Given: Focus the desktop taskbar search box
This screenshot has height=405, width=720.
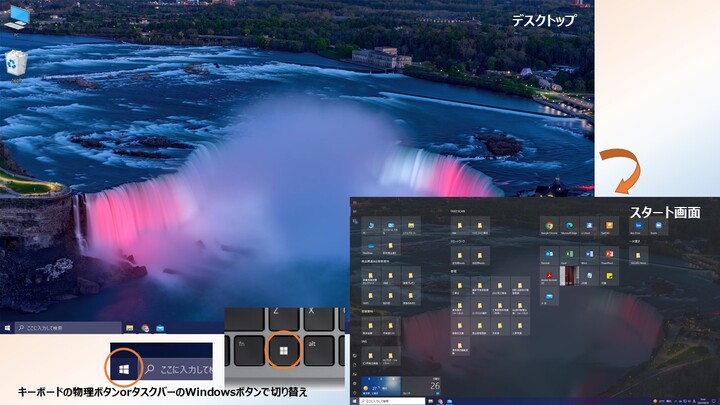Looking at the screenshot, I should click(68, 328).
